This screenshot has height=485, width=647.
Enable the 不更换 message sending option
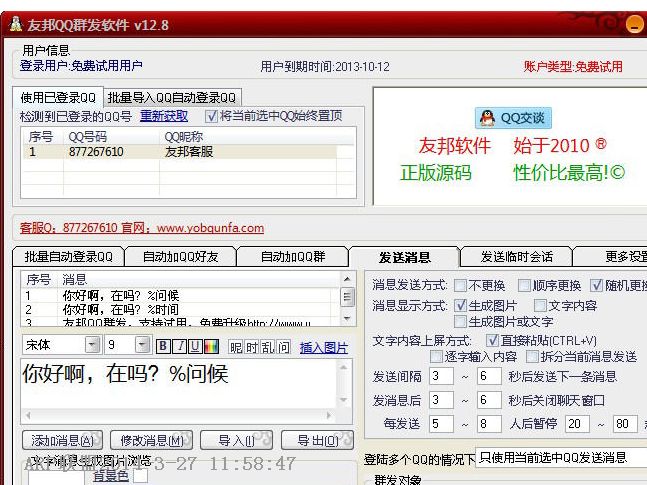point(461,285)
